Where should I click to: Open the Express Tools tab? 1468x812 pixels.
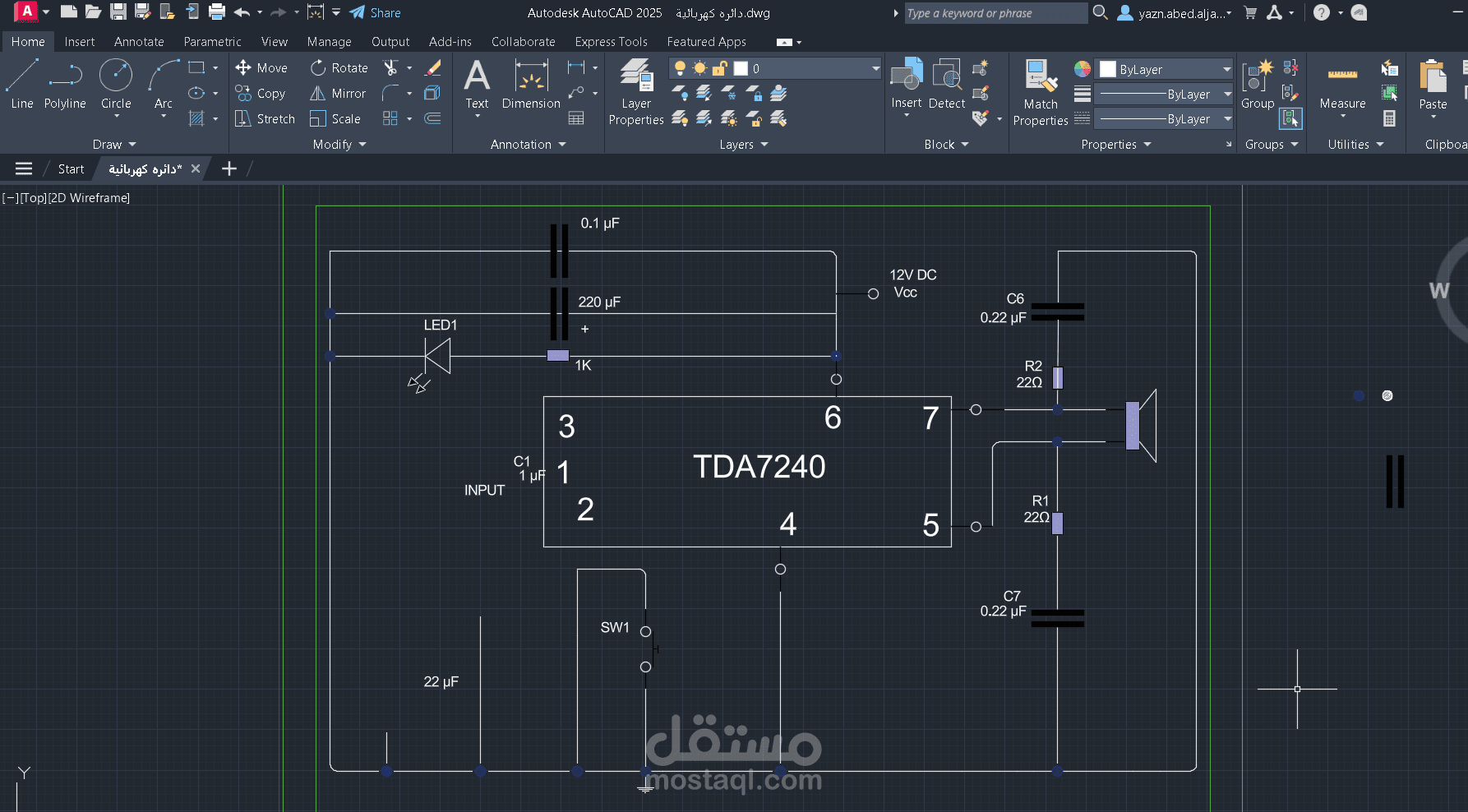(611, 41)
